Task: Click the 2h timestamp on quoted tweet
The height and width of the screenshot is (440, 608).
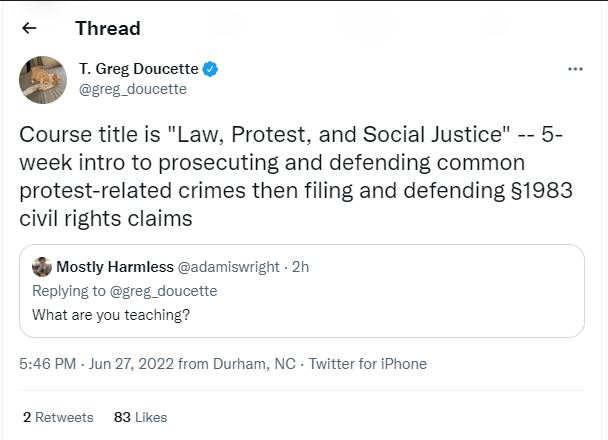Action: [300, 267]
